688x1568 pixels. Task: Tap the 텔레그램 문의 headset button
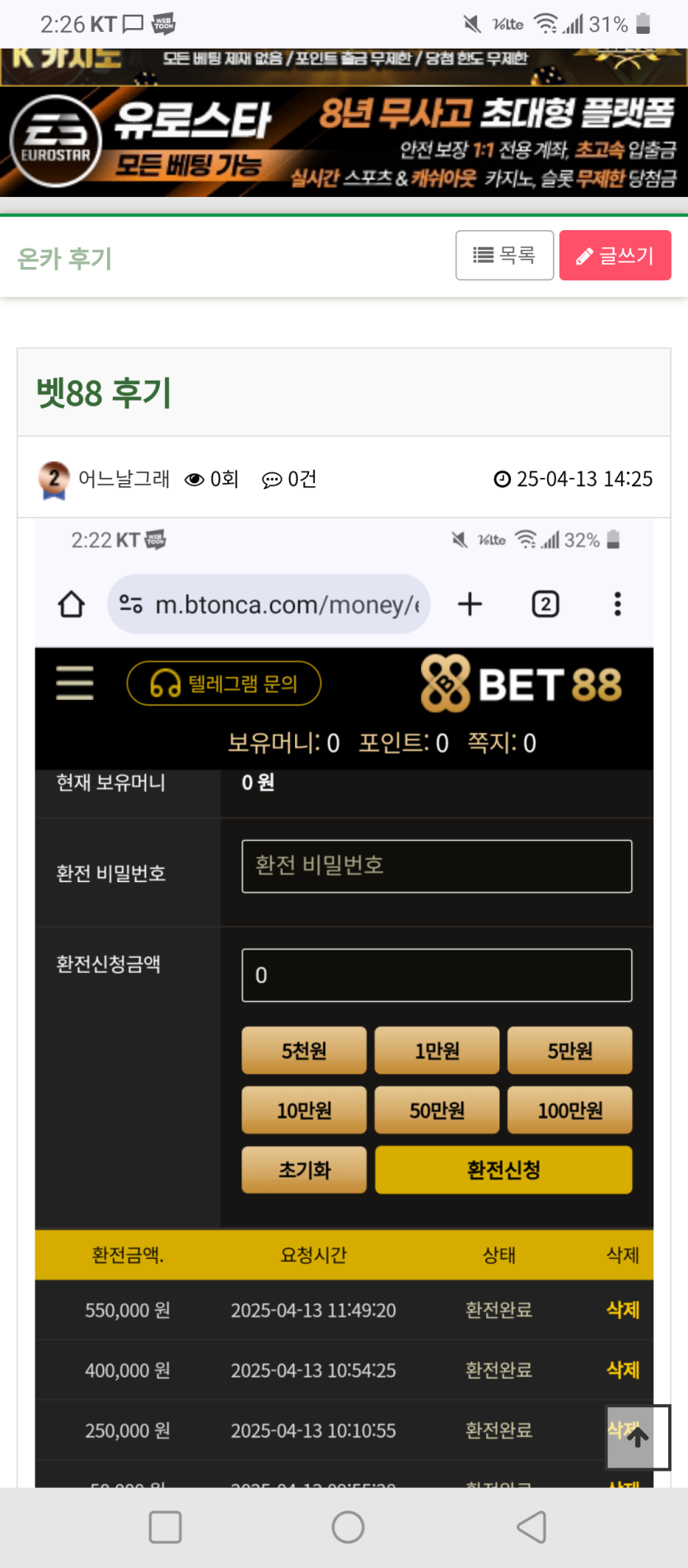click(223, 683)
